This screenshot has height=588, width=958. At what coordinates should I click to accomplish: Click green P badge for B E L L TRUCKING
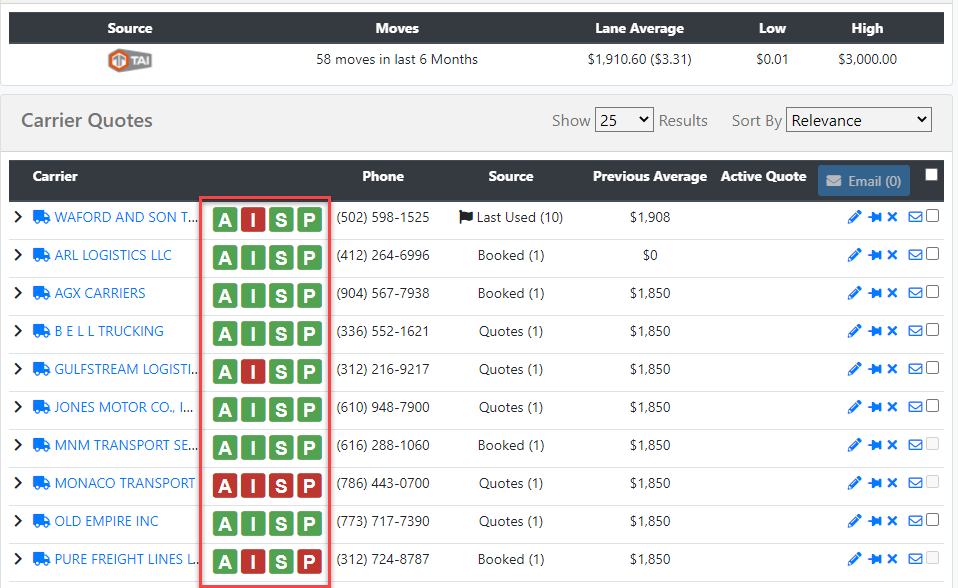[x=309, y=333]
